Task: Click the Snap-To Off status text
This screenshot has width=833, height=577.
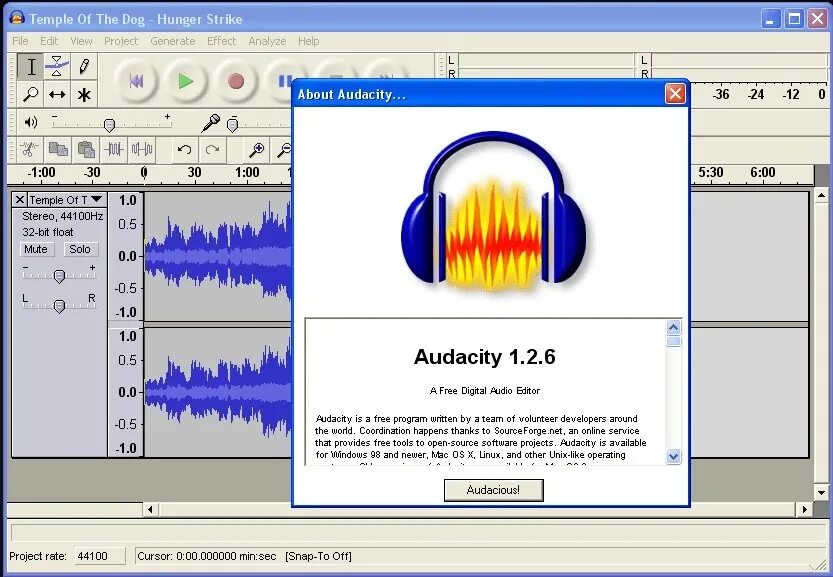Action: [318, 556]
